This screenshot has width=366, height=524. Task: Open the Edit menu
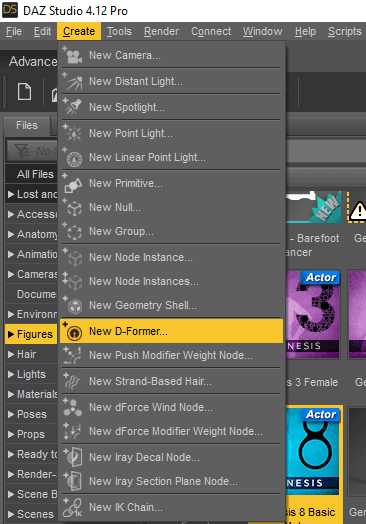coord(42,31)
